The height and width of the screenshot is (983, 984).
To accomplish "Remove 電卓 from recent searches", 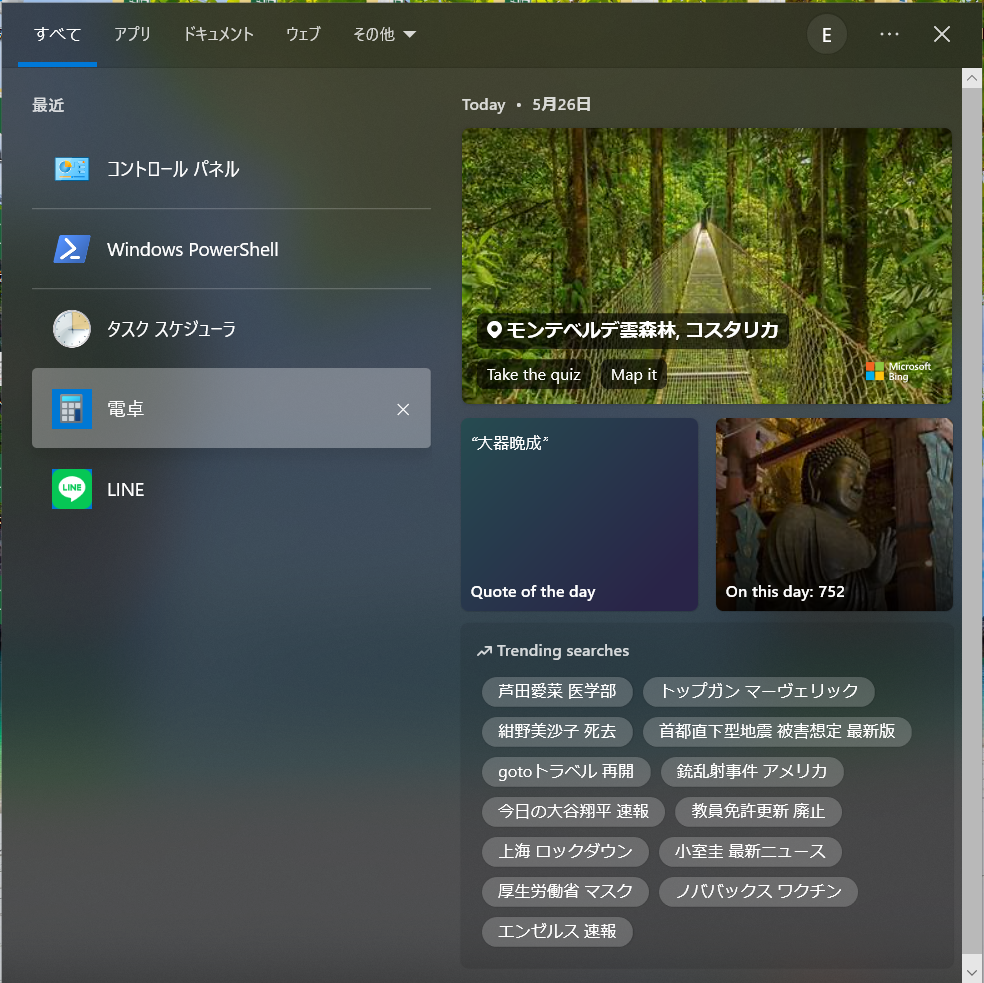I will click(403, 409).
